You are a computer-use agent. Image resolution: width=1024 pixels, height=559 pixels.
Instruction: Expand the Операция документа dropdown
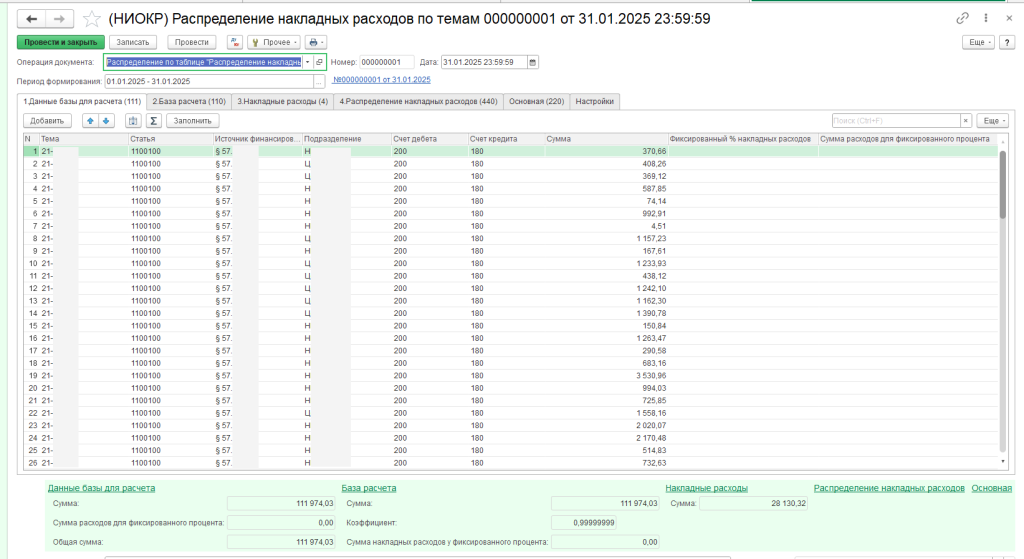point(307,62)
